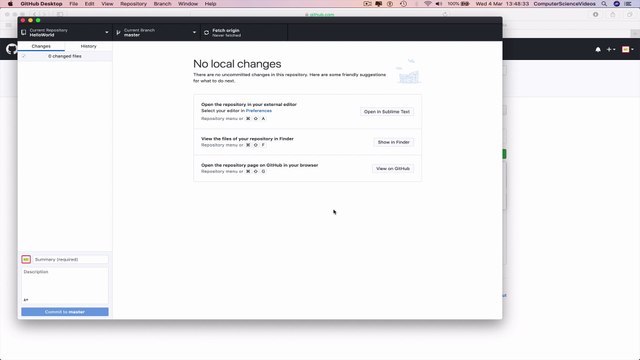Click Show in Finder
This screenshot has height=360, width=640.
click(x=393, y=142)
